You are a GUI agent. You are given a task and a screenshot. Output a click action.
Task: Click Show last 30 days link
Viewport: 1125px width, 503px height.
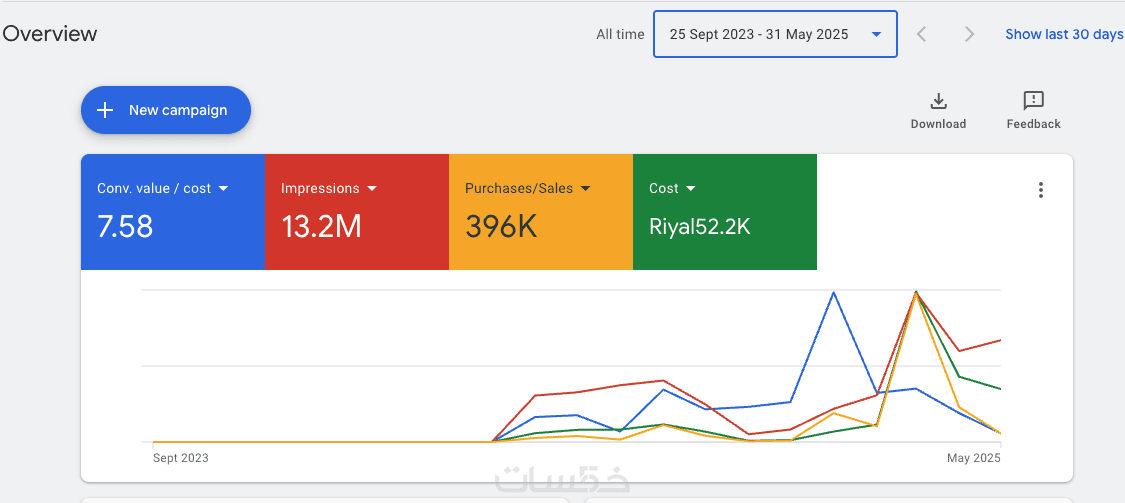[1064, 34]
